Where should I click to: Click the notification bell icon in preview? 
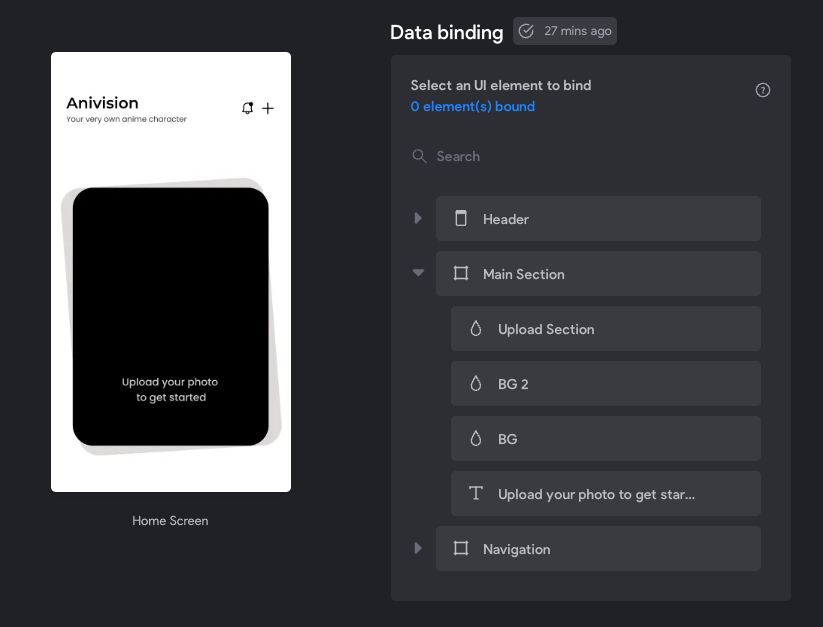247,108
